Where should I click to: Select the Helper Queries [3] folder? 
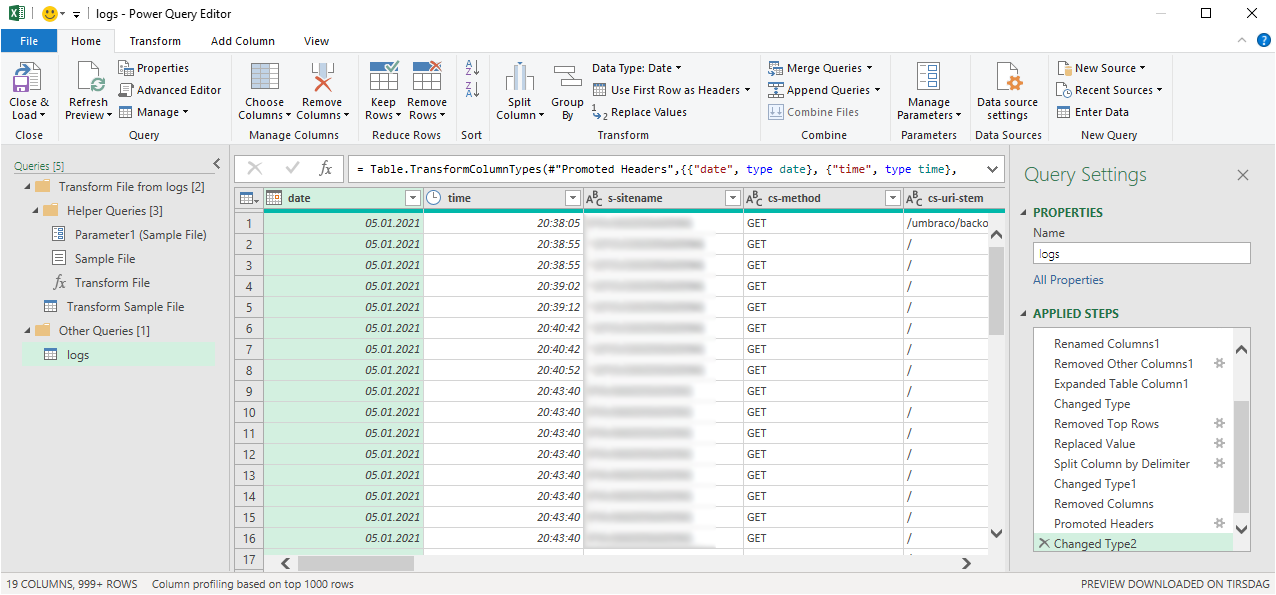point(115,211)
